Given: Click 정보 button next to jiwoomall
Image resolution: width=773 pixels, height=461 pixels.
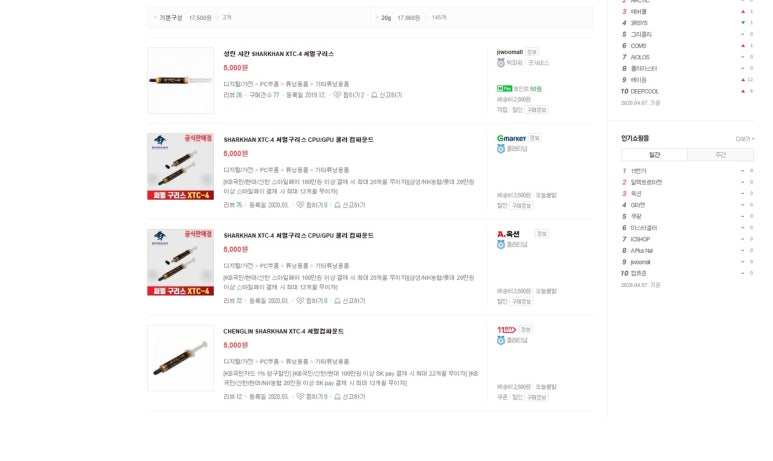Looking at the screenshot, I should click(531, 52).
